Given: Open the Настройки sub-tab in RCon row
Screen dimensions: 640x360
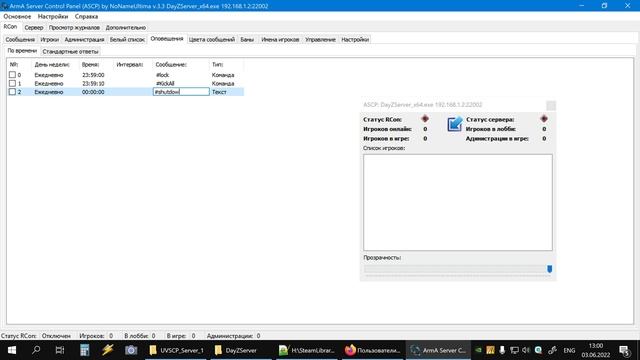Looking at the screenshot, I should coord(355,40).
